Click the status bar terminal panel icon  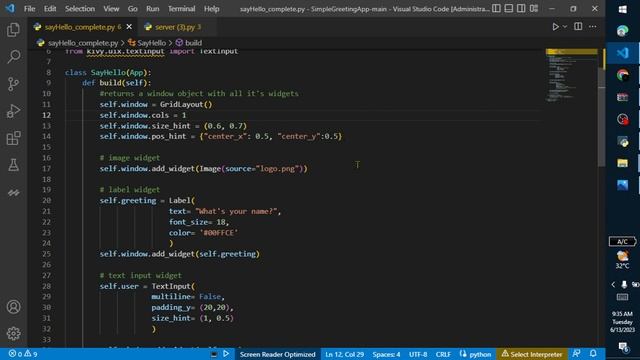(x=213, y=354)
